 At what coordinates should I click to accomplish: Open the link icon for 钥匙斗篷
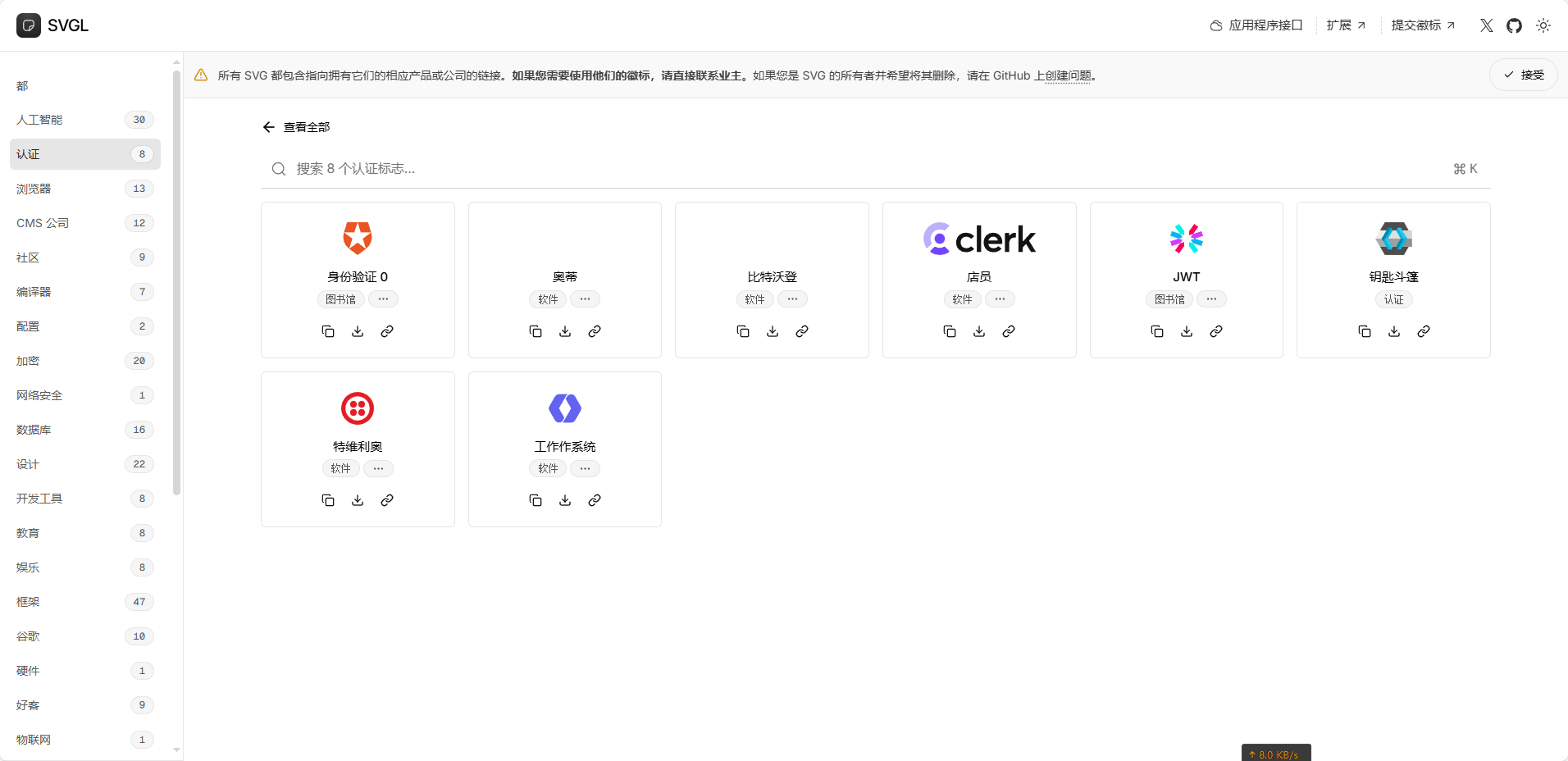tap(1424, 331)
